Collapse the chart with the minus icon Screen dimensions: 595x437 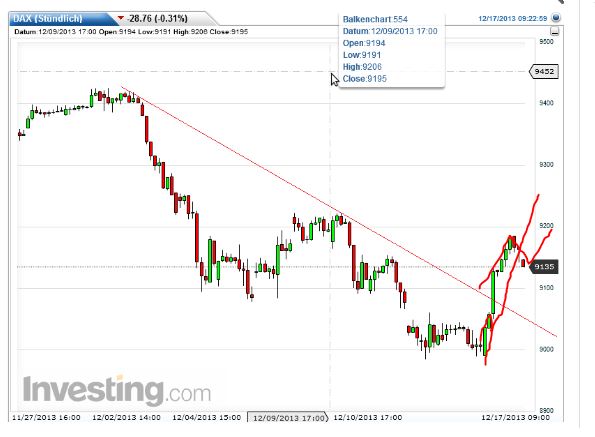click(554, 31)
